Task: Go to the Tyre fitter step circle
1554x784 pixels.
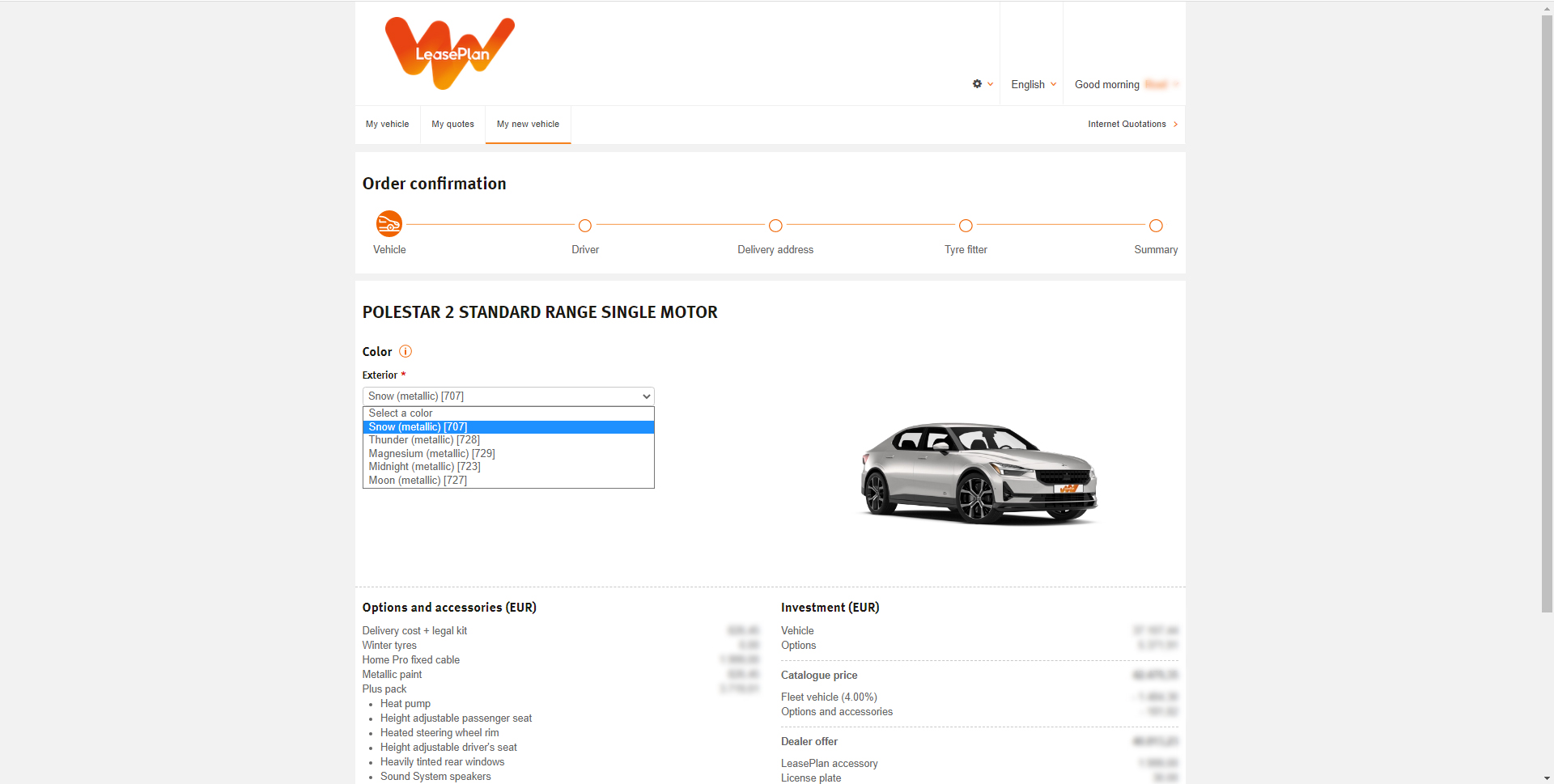Action: (x=966, y=226)
